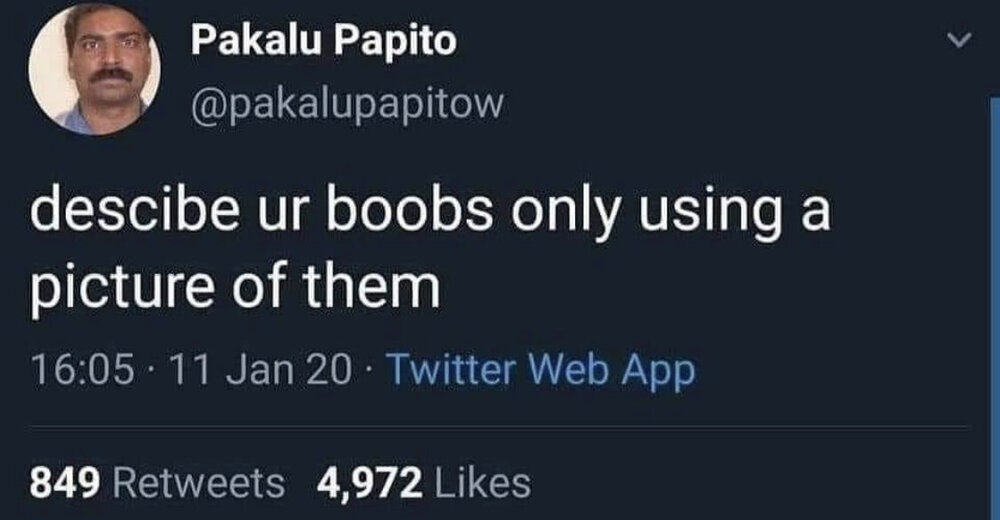
Task: Click the word "Likes"
Action: pyautogui.click(x=482, y=483)
